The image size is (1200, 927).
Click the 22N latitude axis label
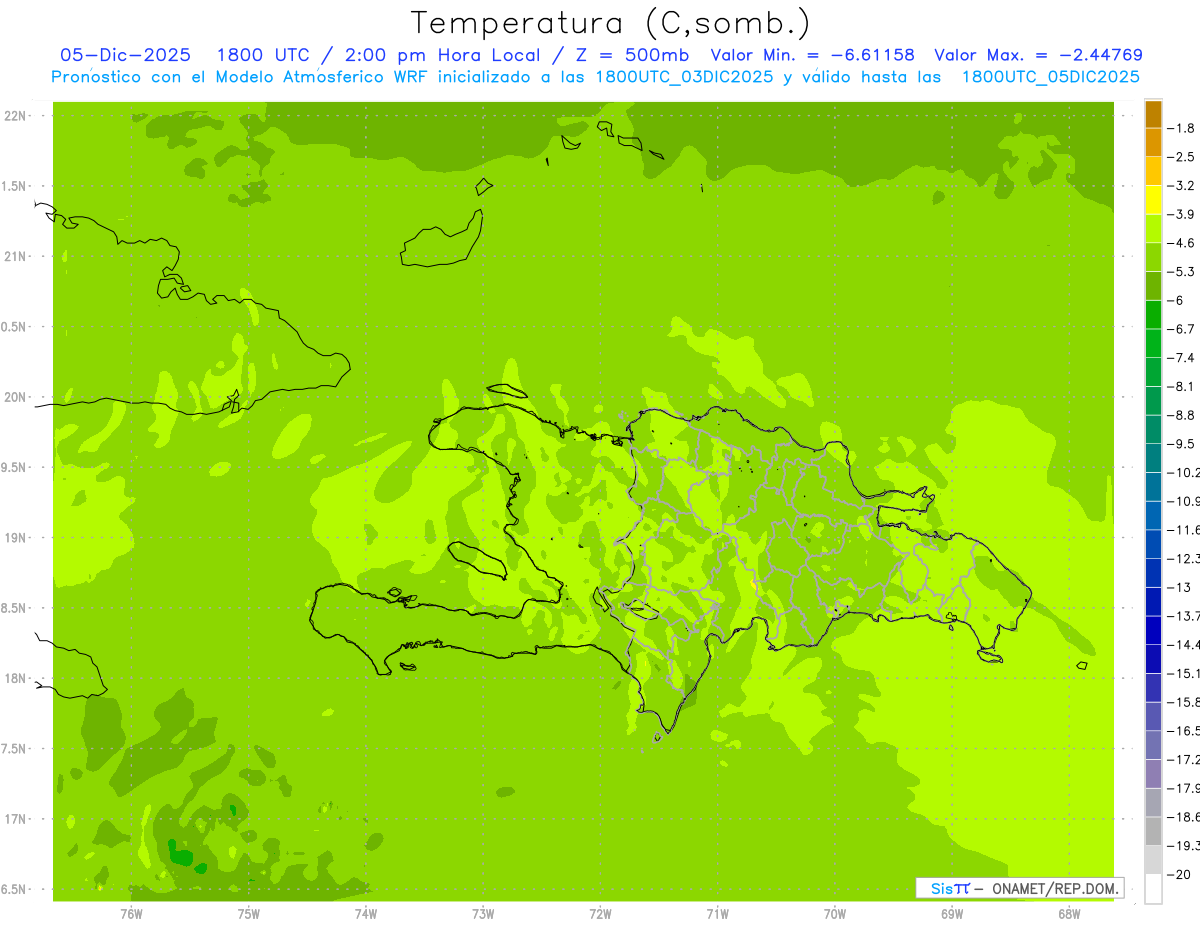pos(17,116)
